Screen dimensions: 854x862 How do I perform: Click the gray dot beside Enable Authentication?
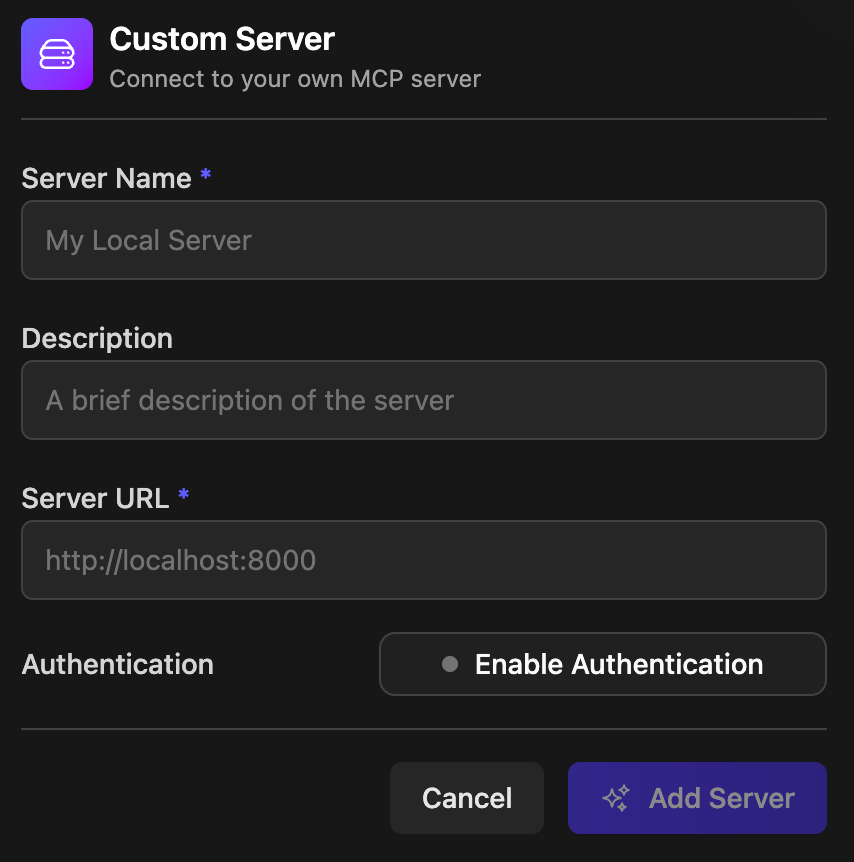coord(450,664)
